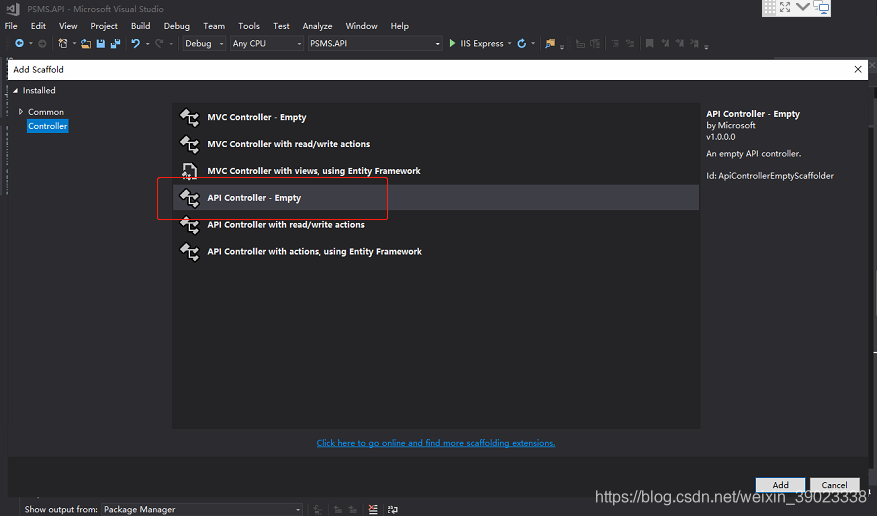Open the View menu
The image size is (877, 516).
coord(68,26)
